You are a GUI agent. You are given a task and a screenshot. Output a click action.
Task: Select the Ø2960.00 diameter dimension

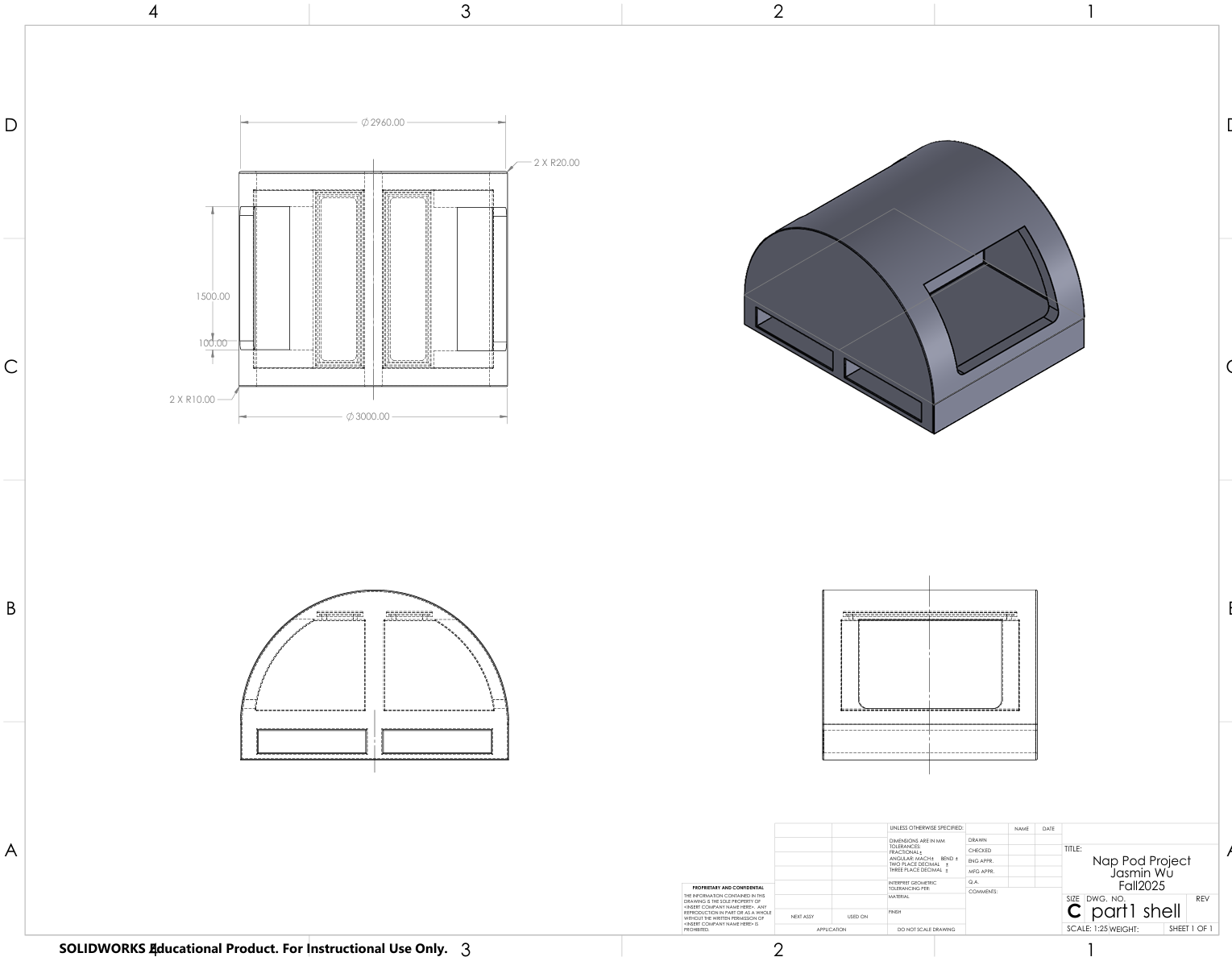pos(383,122)
